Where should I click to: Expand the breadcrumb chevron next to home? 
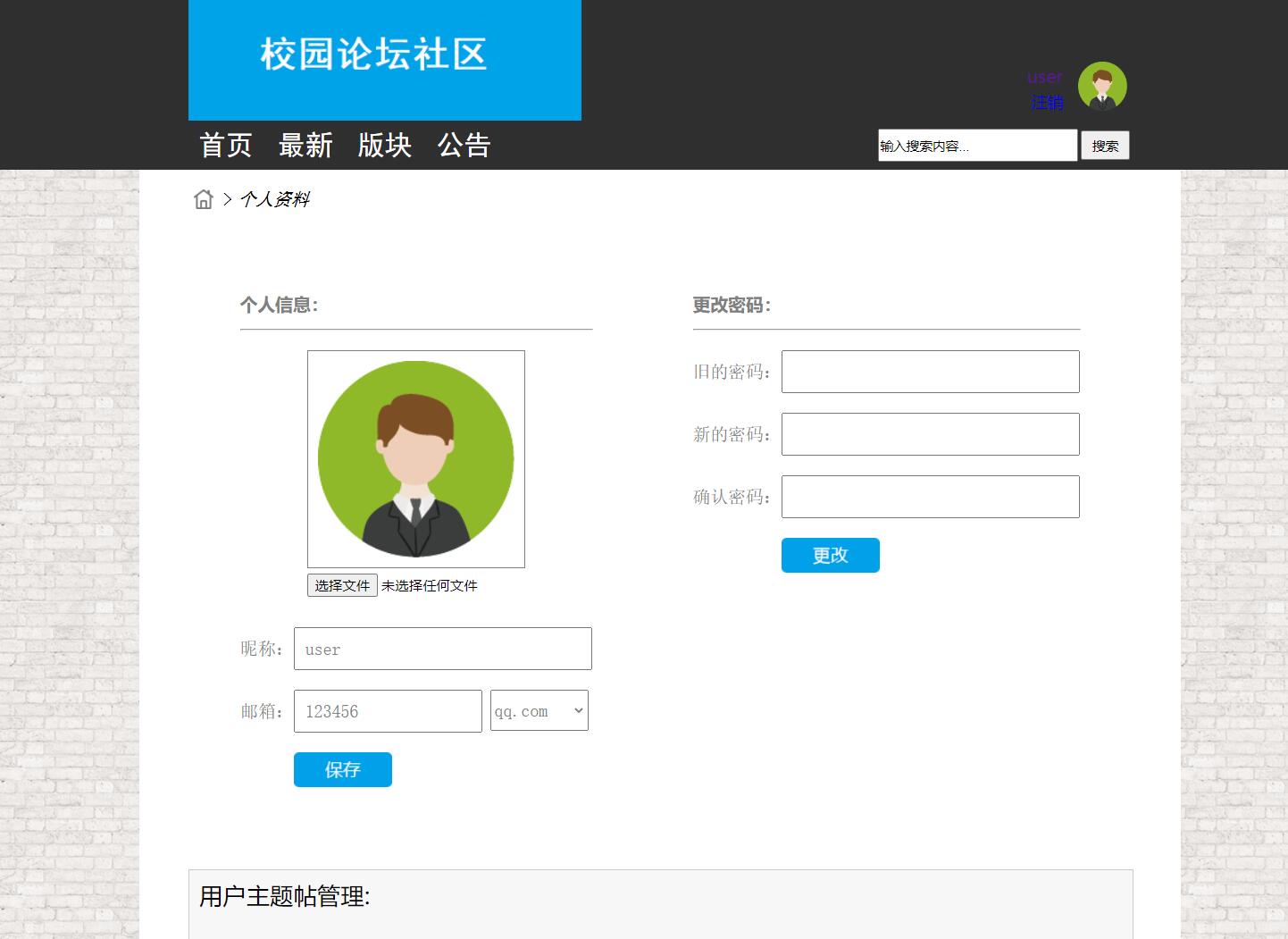coord(227,199)
